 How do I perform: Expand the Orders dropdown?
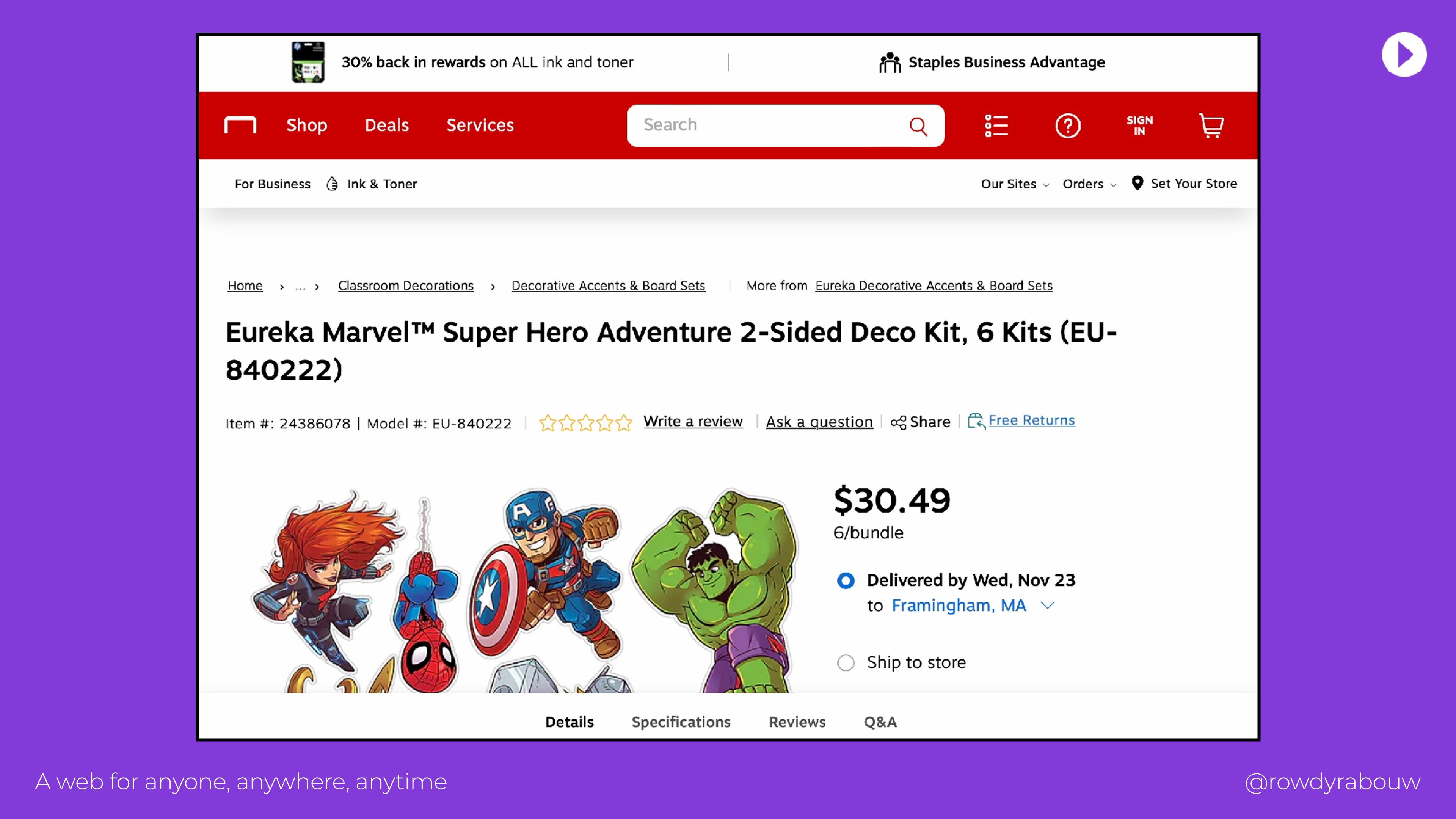click(x=1089, y=184)
